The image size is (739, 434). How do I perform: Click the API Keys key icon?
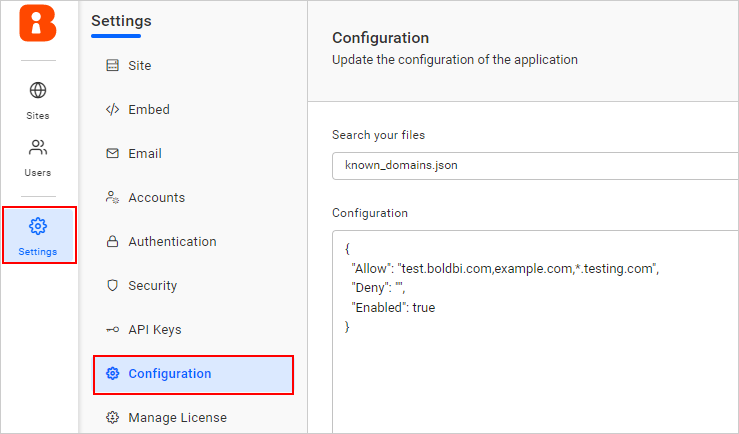pos(112,330)
